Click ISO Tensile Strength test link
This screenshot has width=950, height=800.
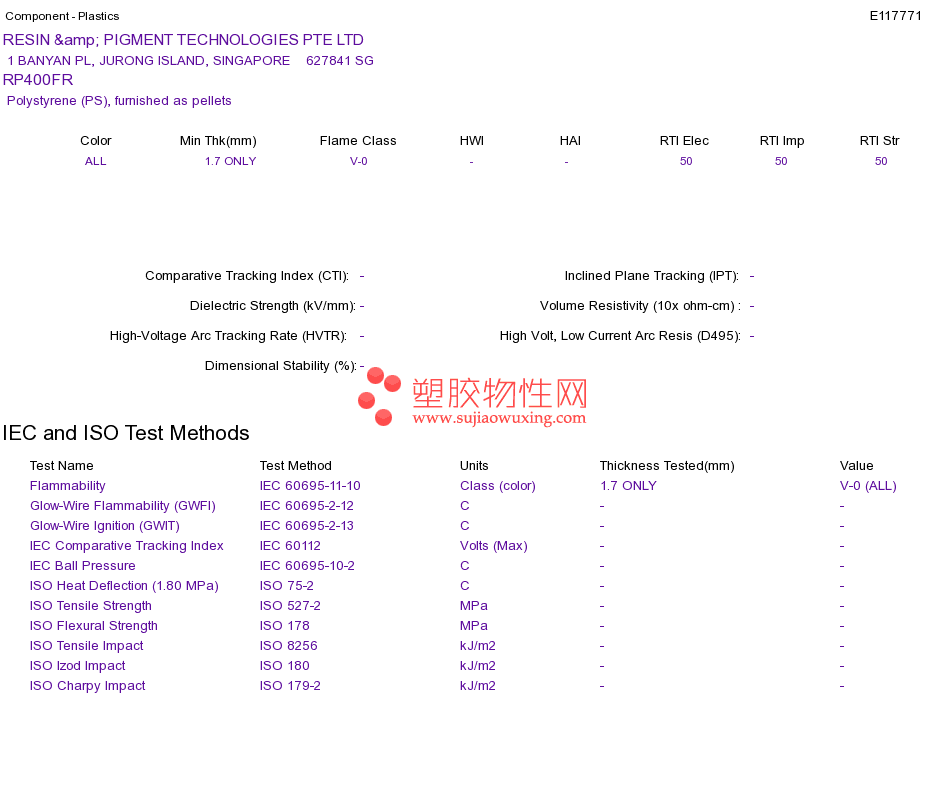pyautogui.click(x=90, y=606)
